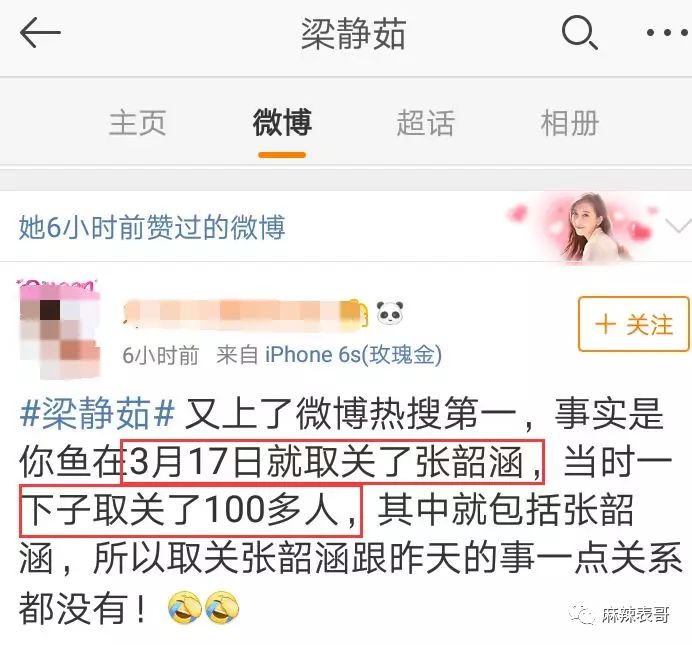Viewport: 692px width, 645px height.
Task: Tap the 她6小时前赞过的微博 header text
Action: (152, 227)
